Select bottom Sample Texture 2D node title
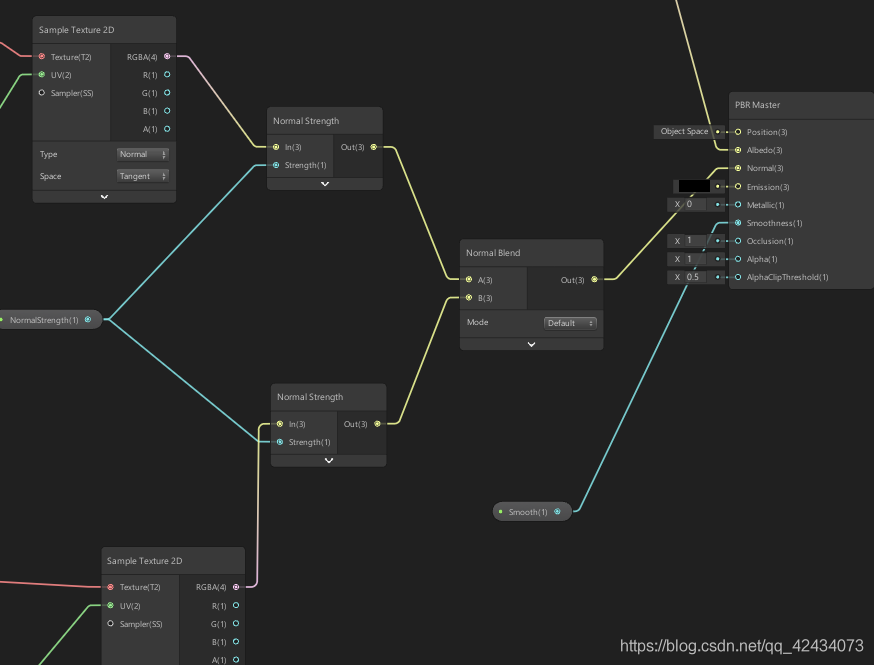The height and width of the screenshot is (665, 874). pyautogui.click(x=144, y=561)
